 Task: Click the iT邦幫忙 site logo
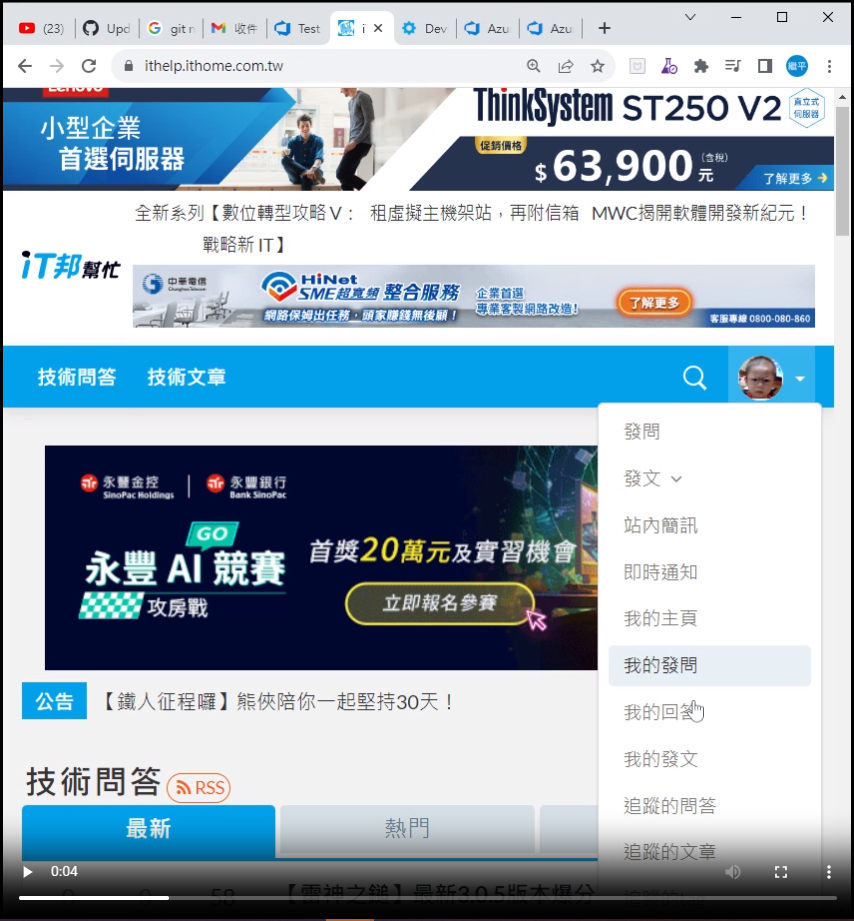[70, 265]
